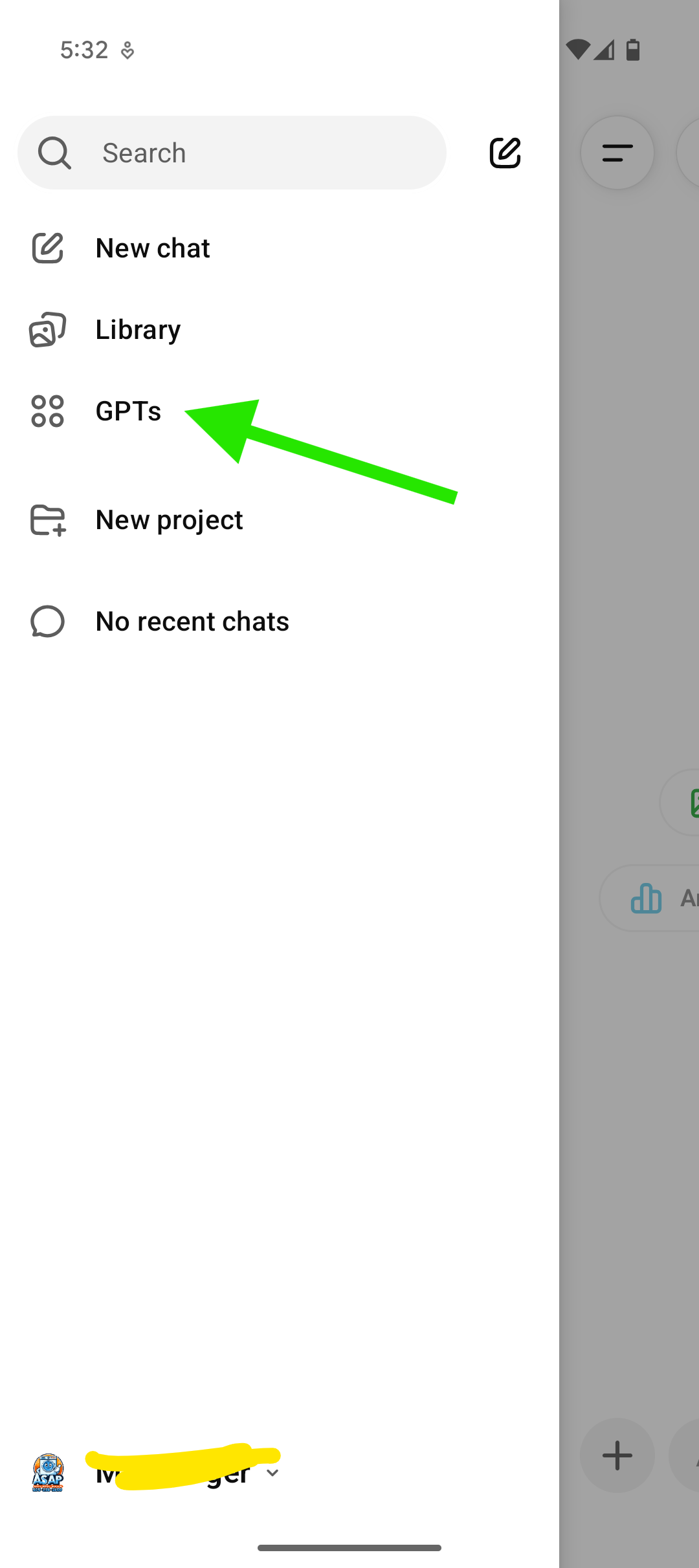
Task: Tap the GPTs four-circles icon
Action: point(47,411)
